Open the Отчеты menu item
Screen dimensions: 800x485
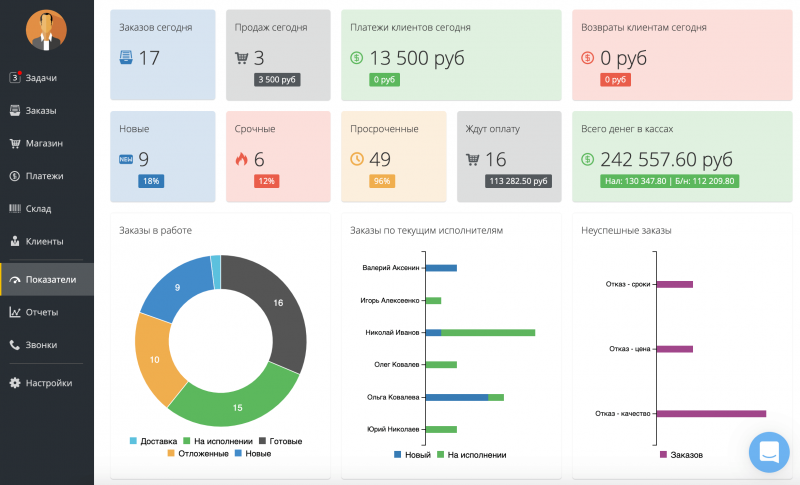(x=42, y=312)
